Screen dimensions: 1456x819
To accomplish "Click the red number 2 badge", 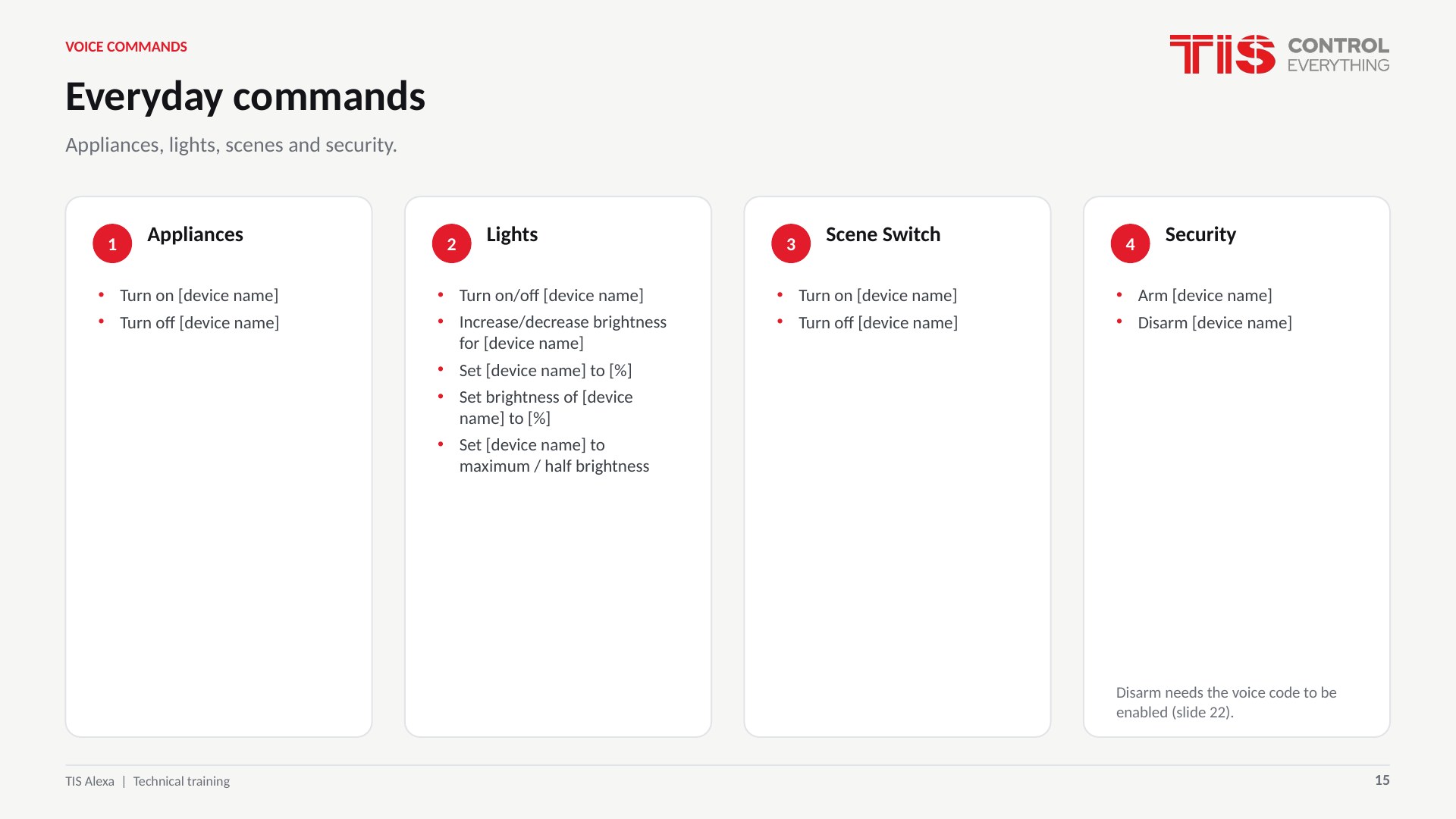I will tap(451, 243).
